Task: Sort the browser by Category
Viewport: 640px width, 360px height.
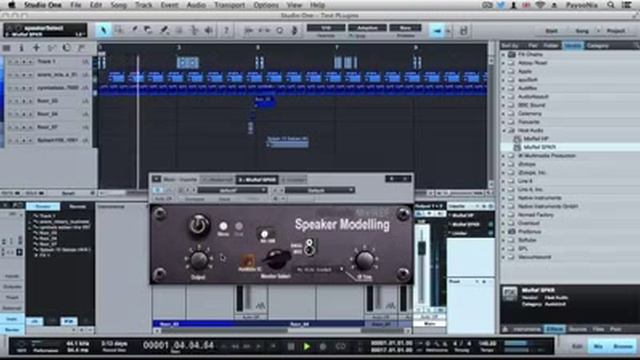Action: 598,45
